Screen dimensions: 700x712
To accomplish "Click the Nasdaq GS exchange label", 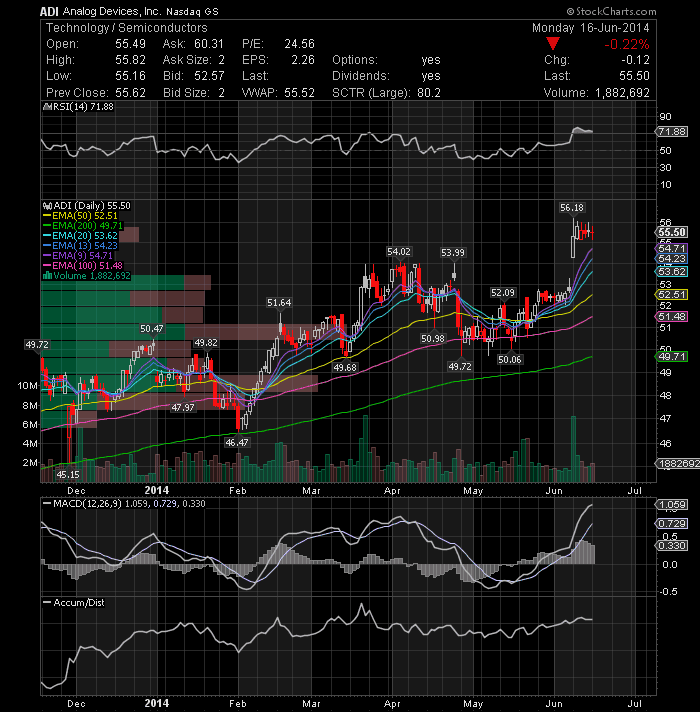I will tap(192, 12).
